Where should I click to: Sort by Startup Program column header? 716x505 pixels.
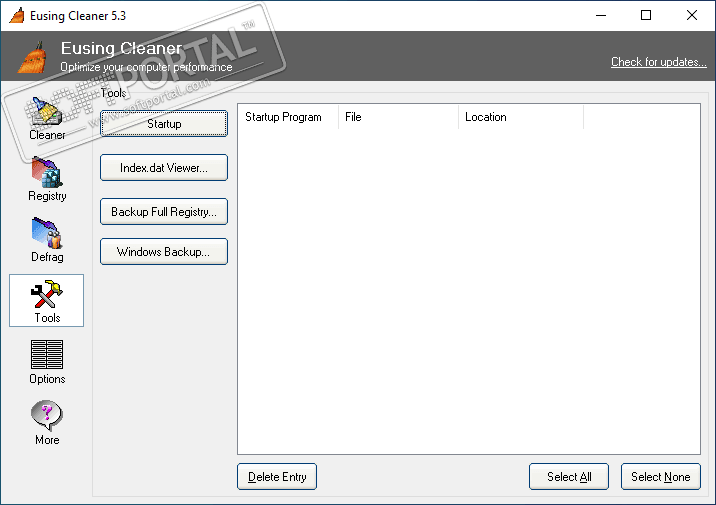coord(288,117)
